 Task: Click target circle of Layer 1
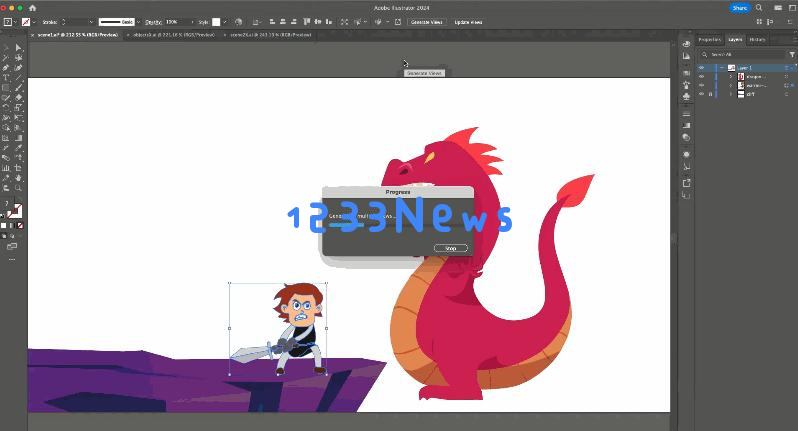786,68
